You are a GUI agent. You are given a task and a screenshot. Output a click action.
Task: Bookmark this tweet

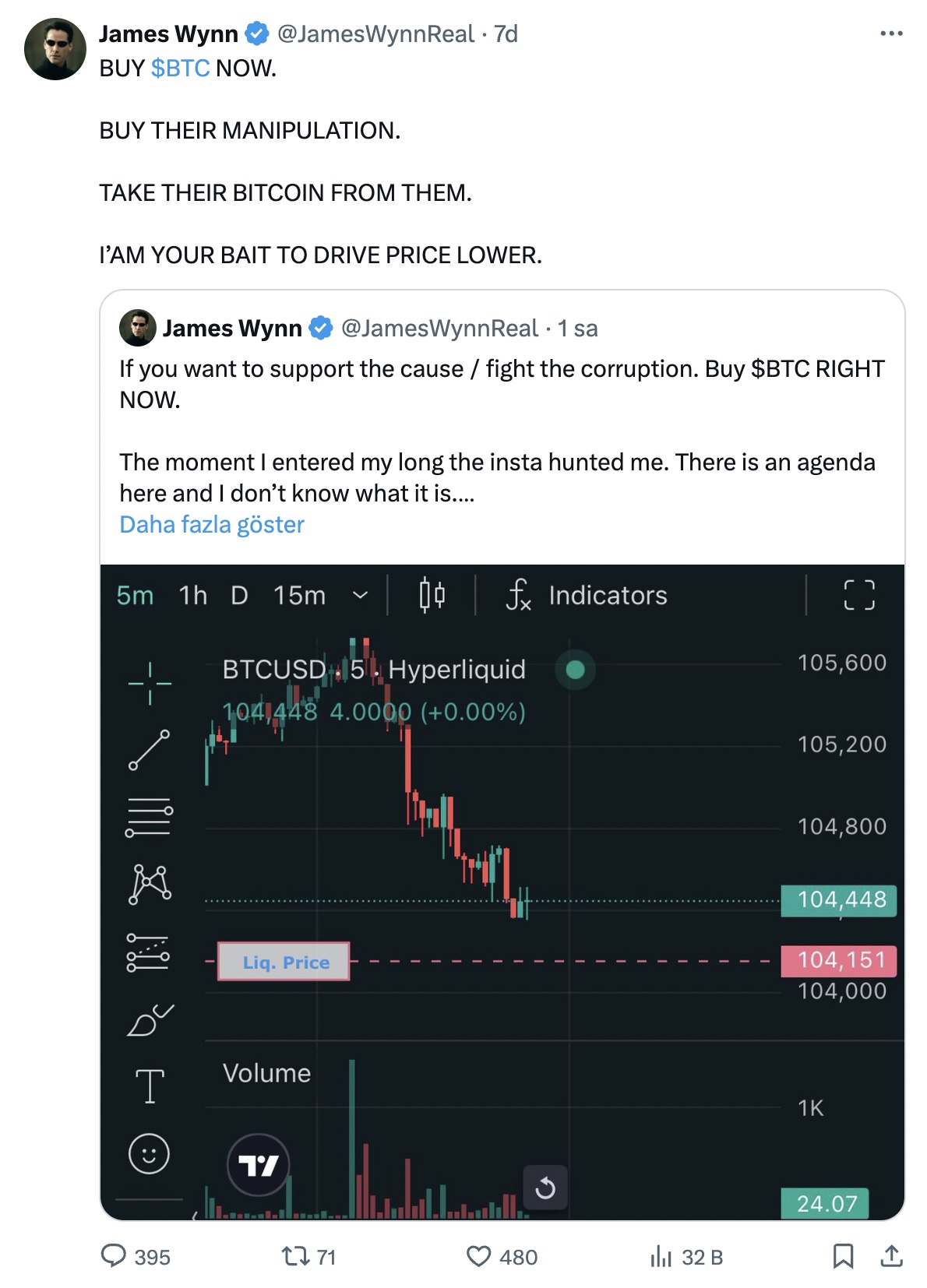tap(843, 1256)
